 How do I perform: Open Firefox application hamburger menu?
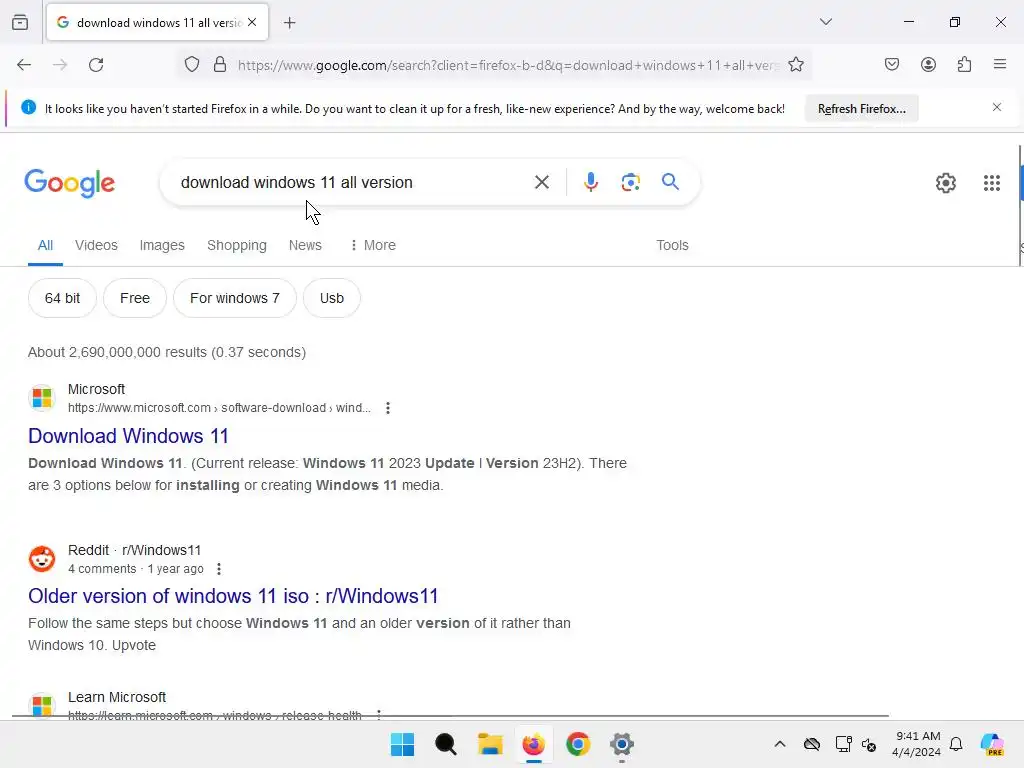tap(999, 64)
